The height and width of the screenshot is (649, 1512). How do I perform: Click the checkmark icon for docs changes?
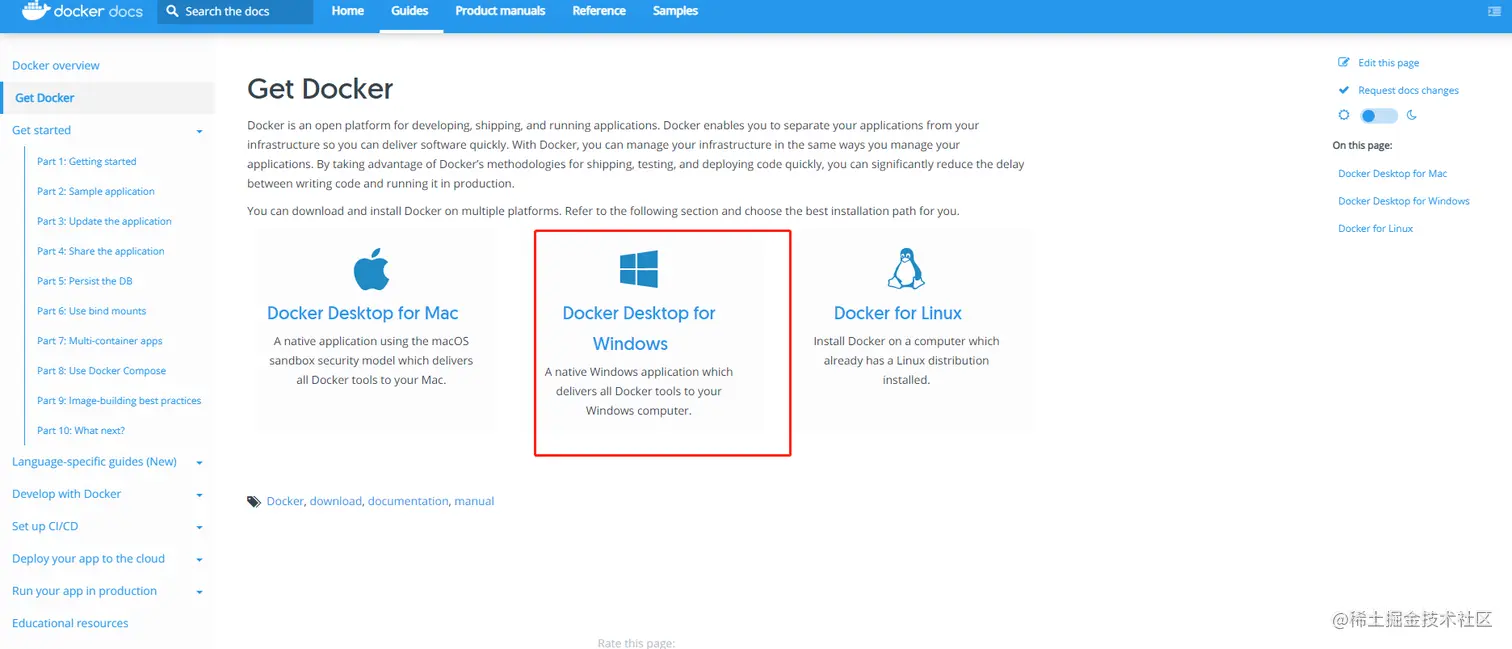coord(1344,90)
